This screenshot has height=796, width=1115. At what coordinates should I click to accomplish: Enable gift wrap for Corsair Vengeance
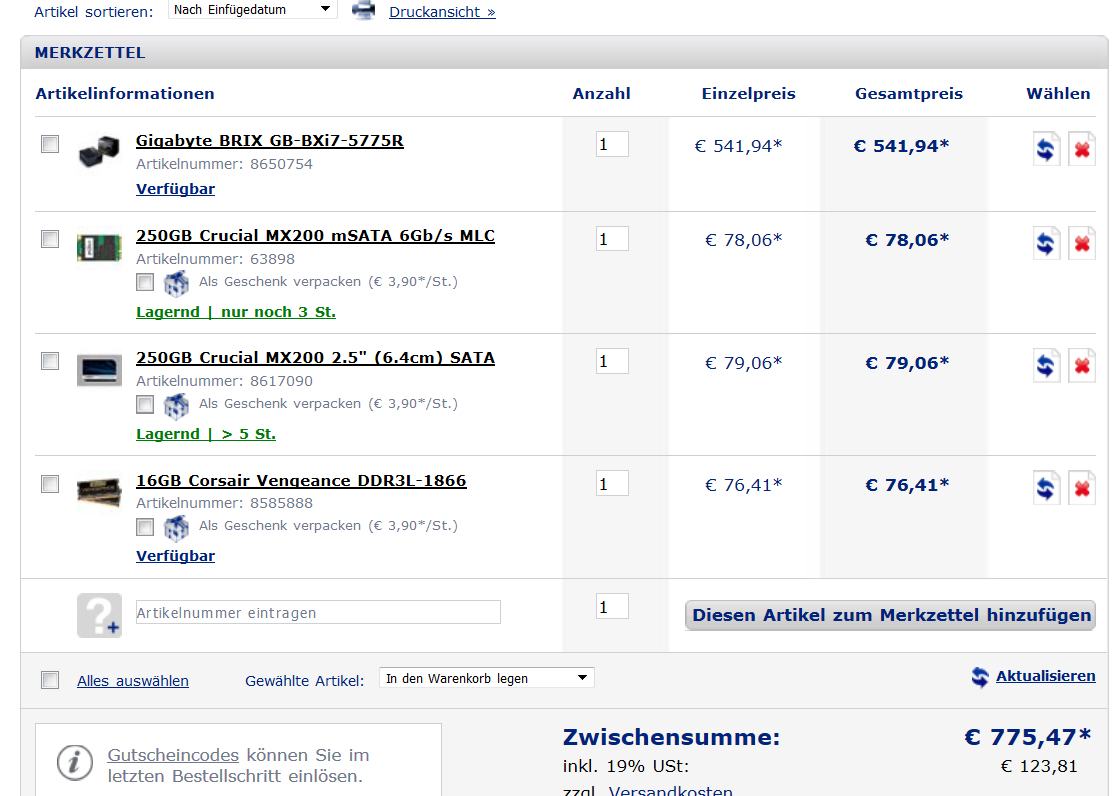pos(145,527)
